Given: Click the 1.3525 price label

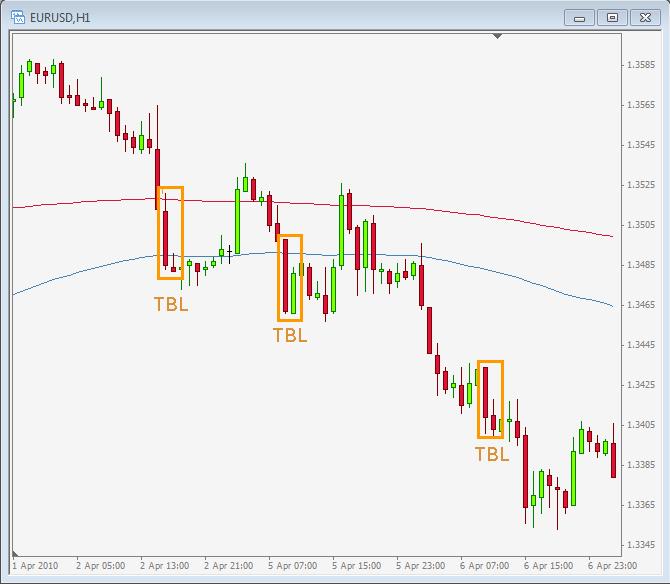Looking at the screenshot, I should (641, 185).
